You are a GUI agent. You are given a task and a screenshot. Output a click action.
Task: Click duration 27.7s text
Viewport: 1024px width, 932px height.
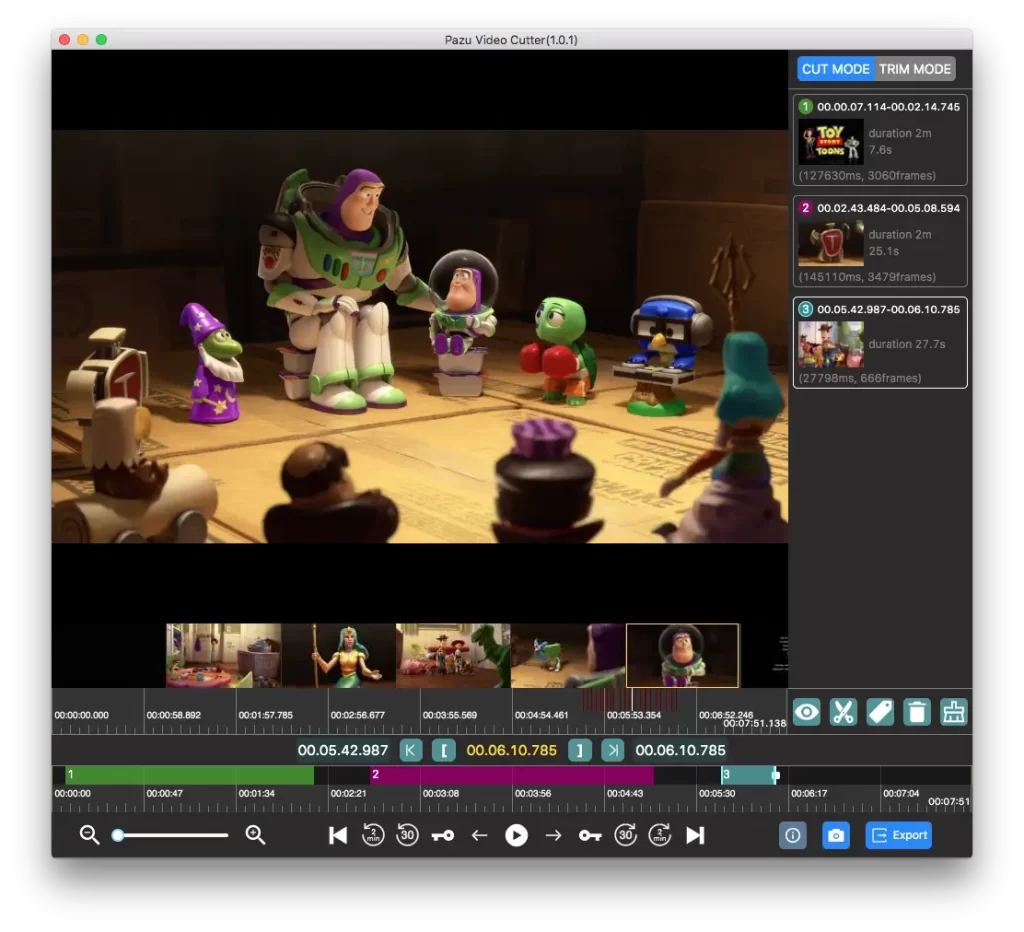point(906,344)
